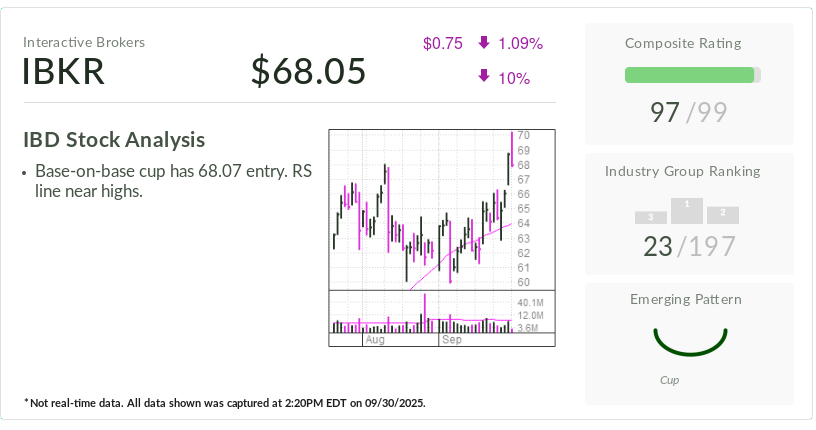Click the down arrow beside 10%
816x430 pixels.
coord(484,76)
